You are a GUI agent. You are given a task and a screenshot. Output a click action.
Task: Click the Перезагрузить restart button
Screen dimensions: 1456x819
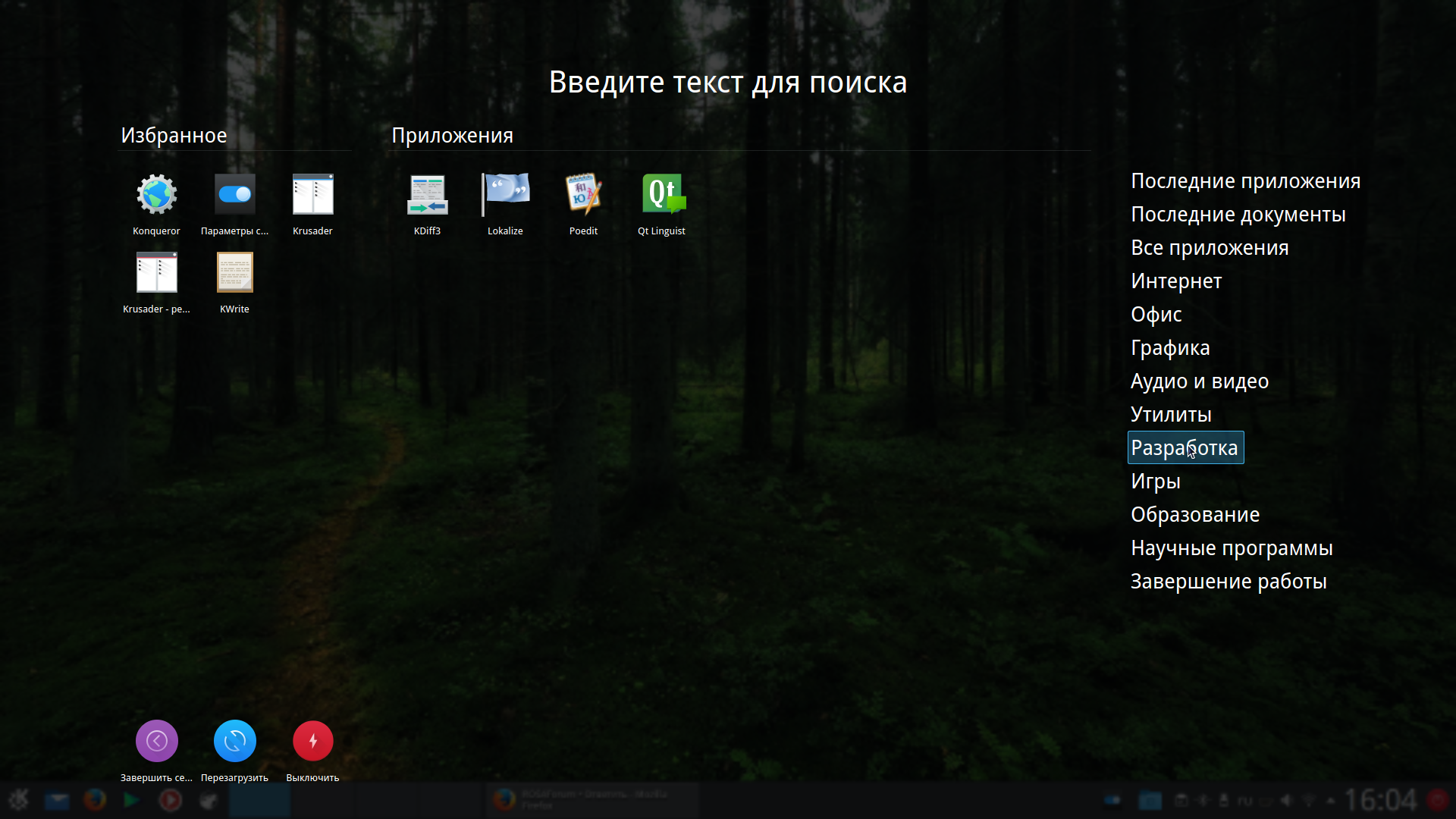[x=234, y=741]
